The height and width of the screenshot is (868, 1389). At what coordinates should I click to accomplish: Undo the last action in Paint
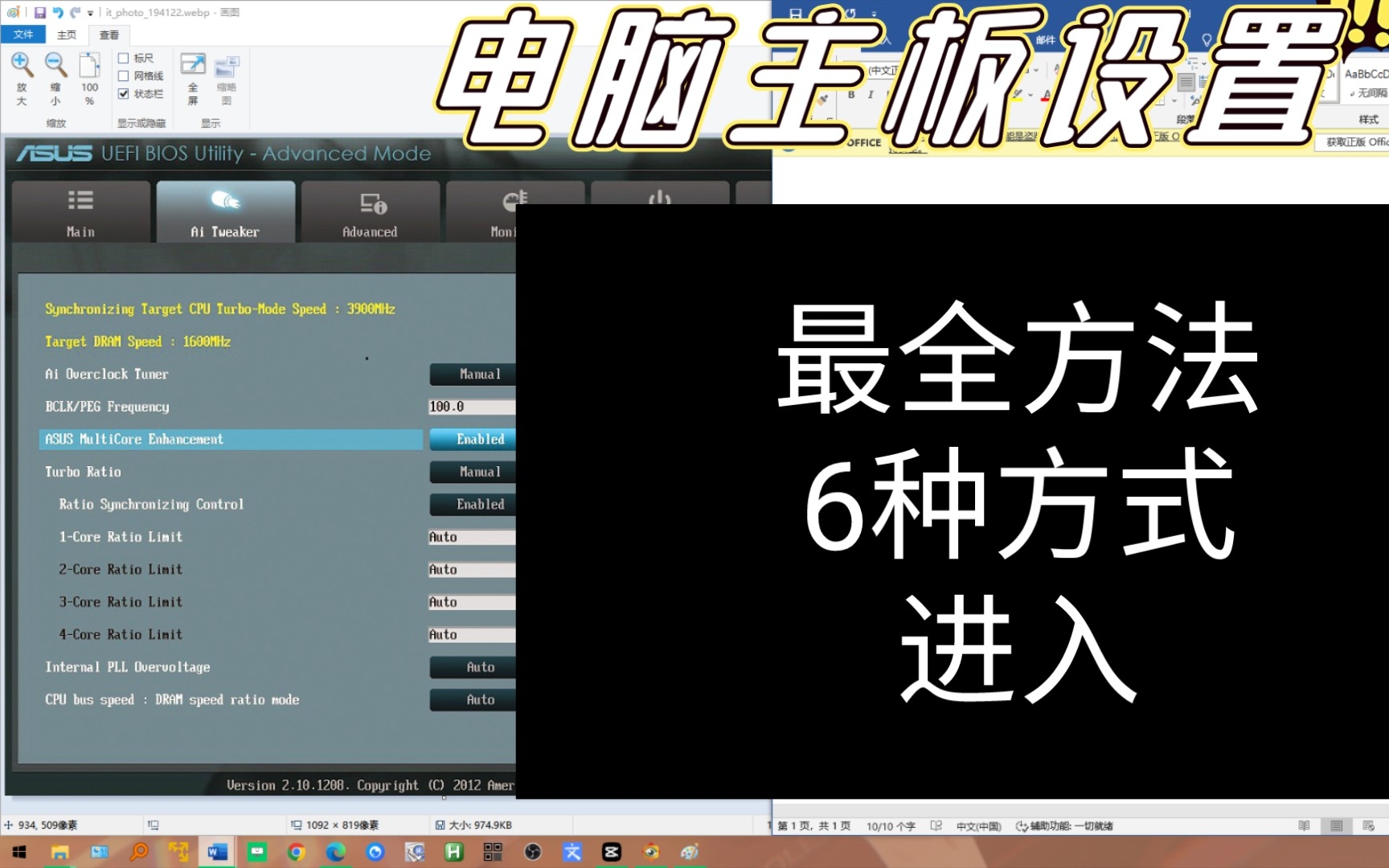58,12
